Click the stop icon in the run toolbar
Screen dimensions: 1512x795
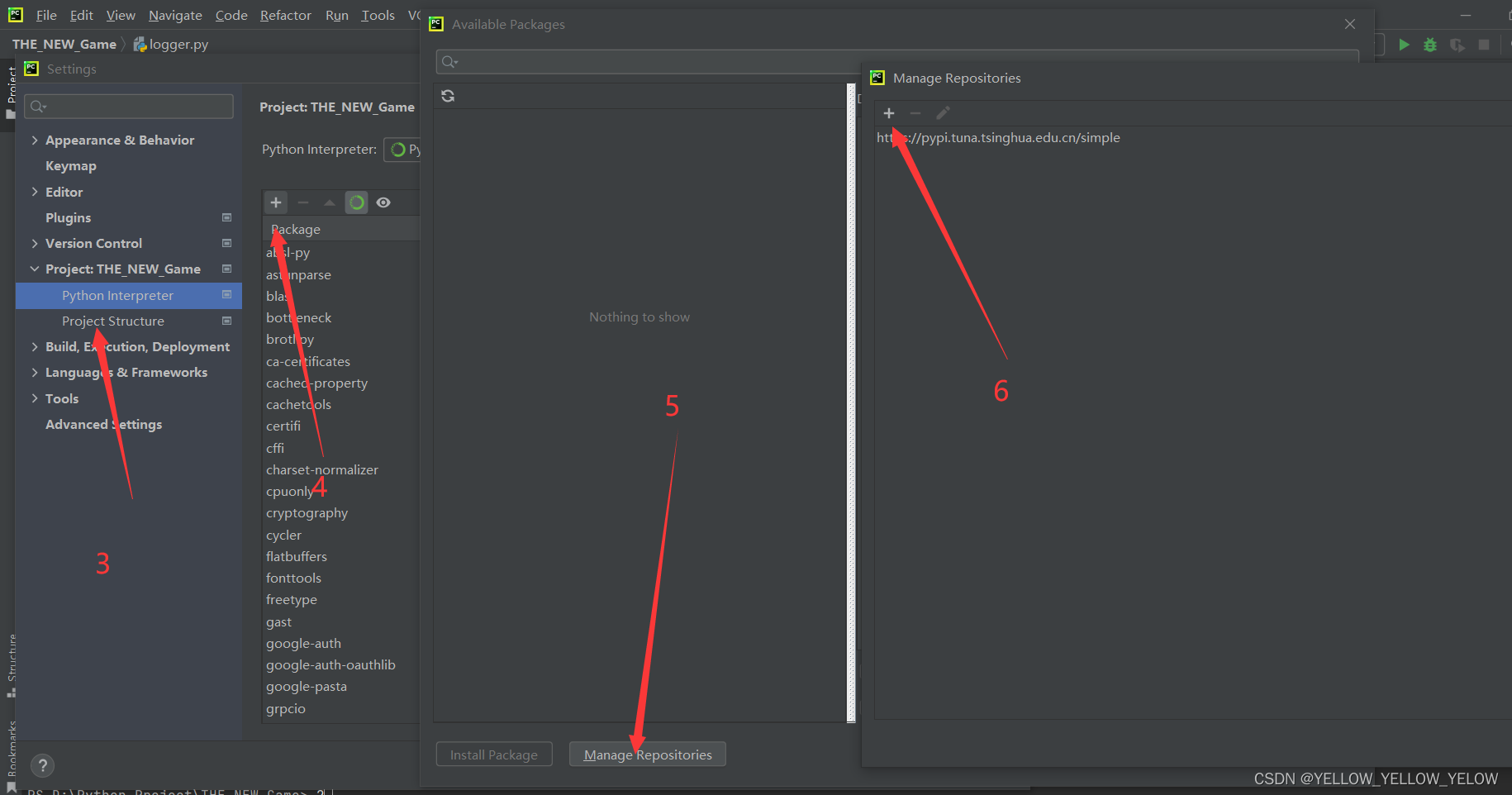(1484, 45)
